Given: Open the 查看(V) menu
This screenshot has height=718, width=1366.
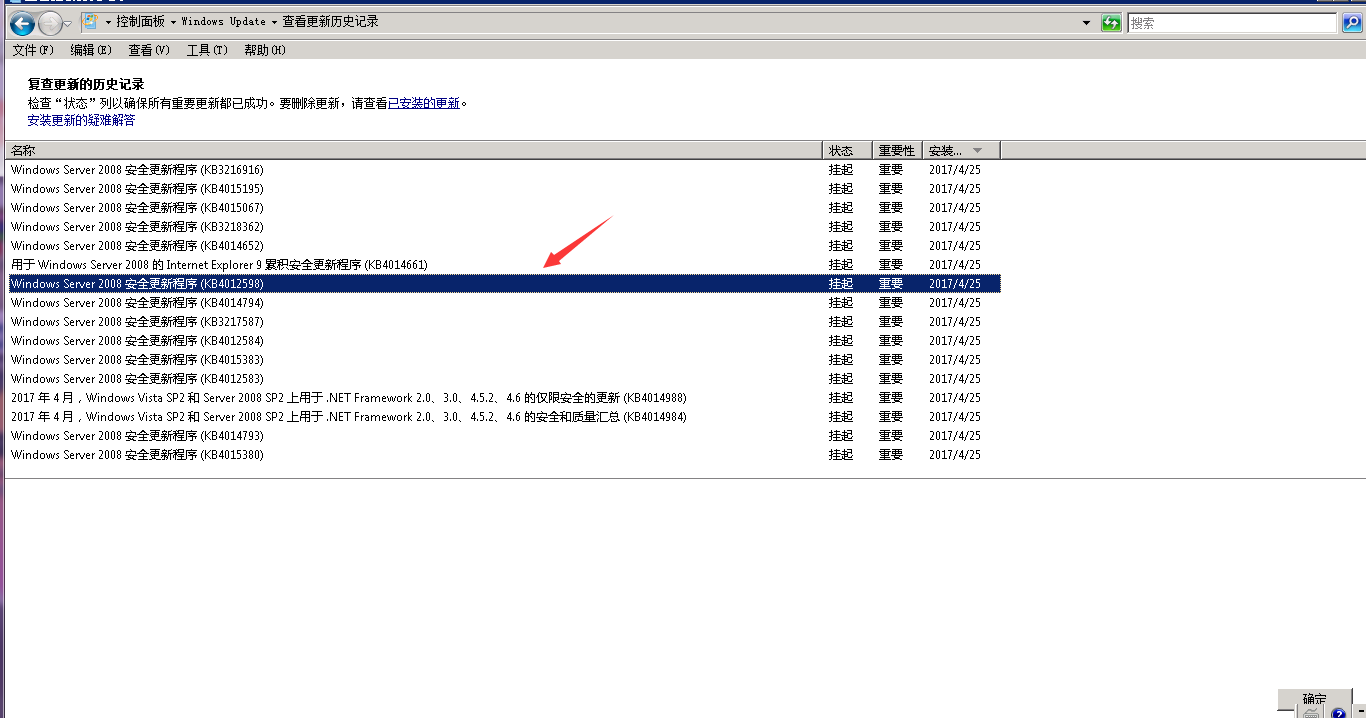Looking at the screenshot, I should 149,50.
